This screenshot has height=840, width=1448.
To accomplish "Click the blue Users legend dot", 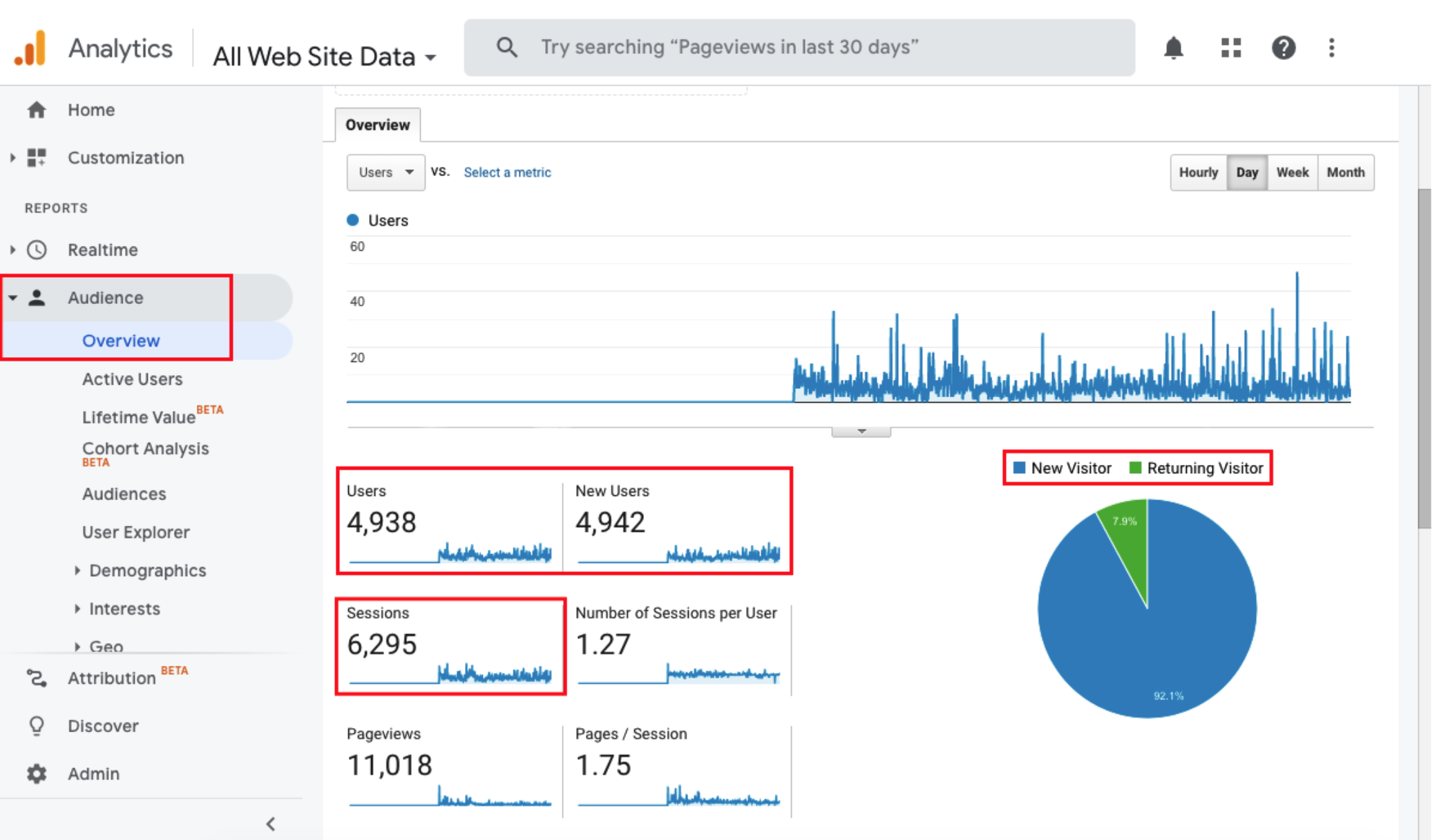I will coord(353,220).
